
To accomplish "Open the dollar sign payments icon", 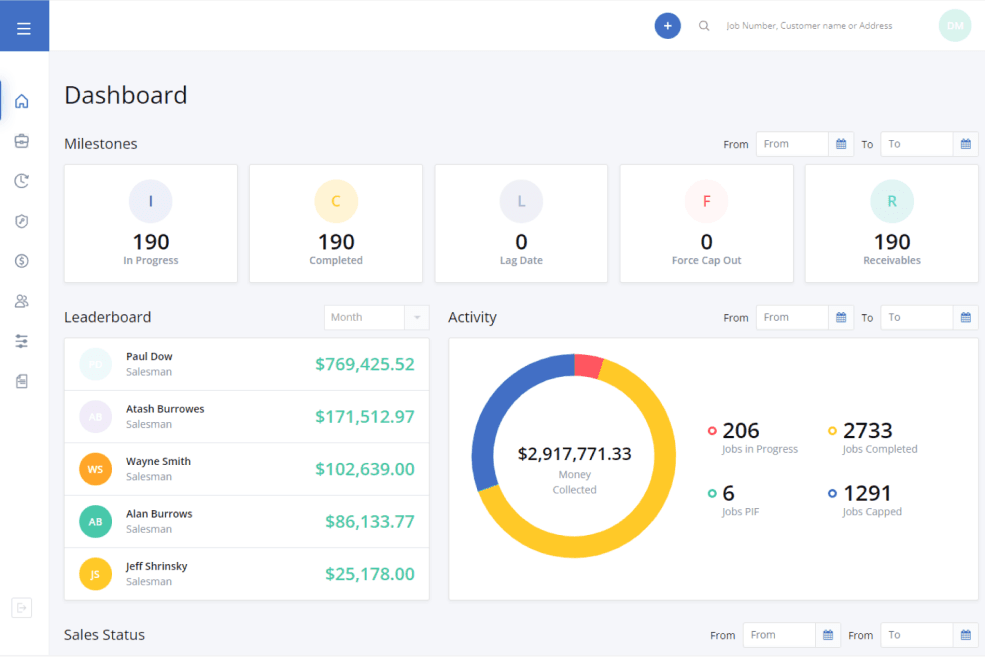I will point(22,261).
